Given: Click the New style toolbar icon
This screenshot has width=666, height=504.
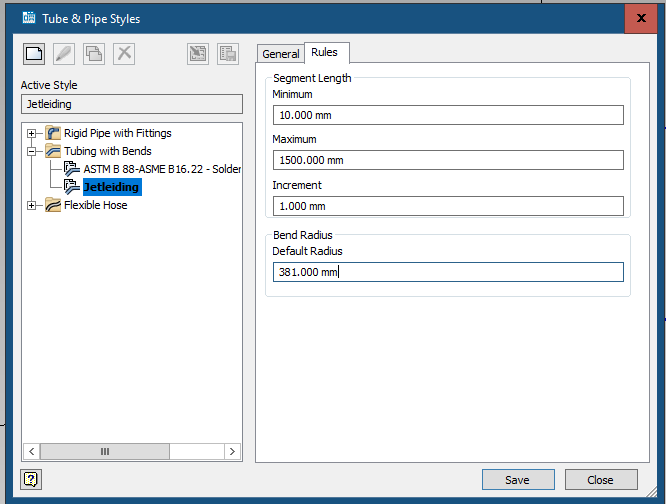Looking at the screenshot, I should (x=34, y=54).
